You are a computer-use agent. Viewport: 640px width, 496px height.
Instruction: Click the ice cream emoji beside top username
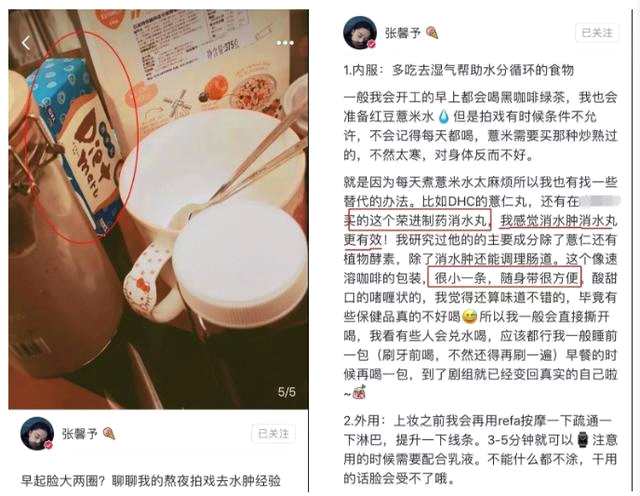(431, 33)
